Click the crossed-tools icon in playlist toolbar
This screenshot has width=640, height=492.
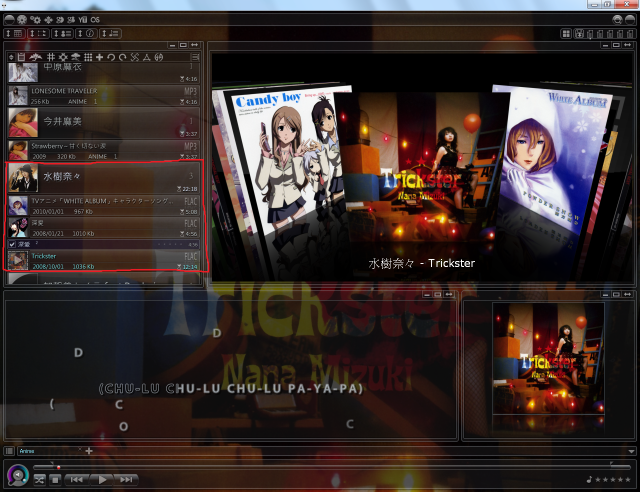point(135,57)
